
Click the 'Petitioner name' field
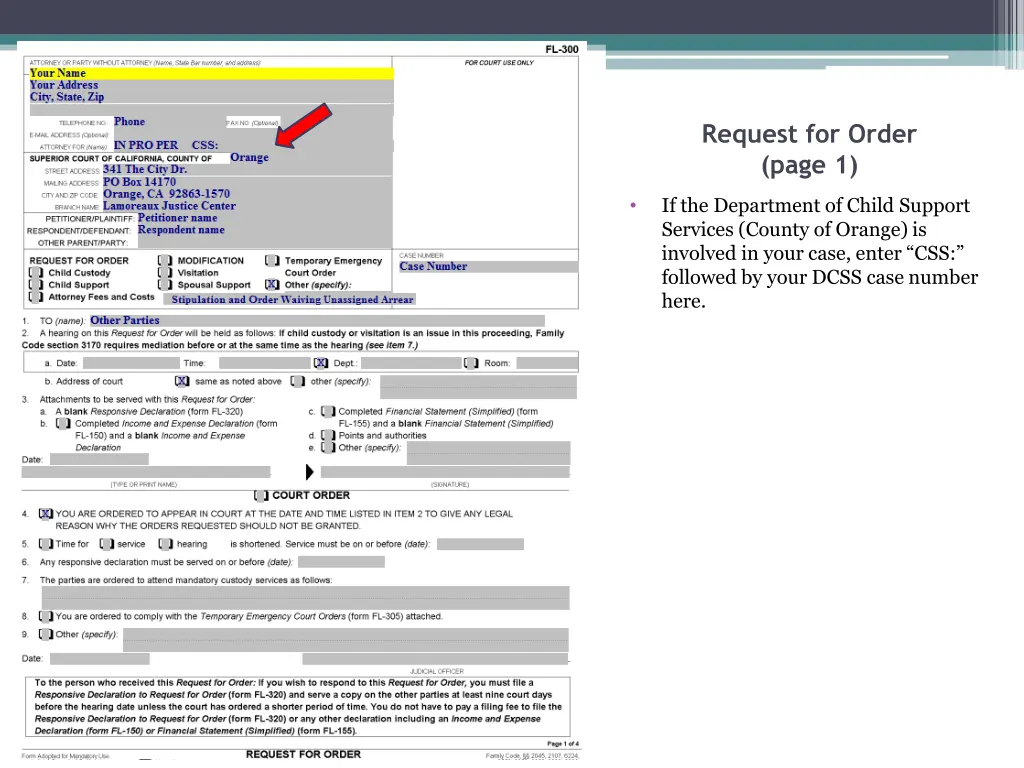[x=264, y=218]
